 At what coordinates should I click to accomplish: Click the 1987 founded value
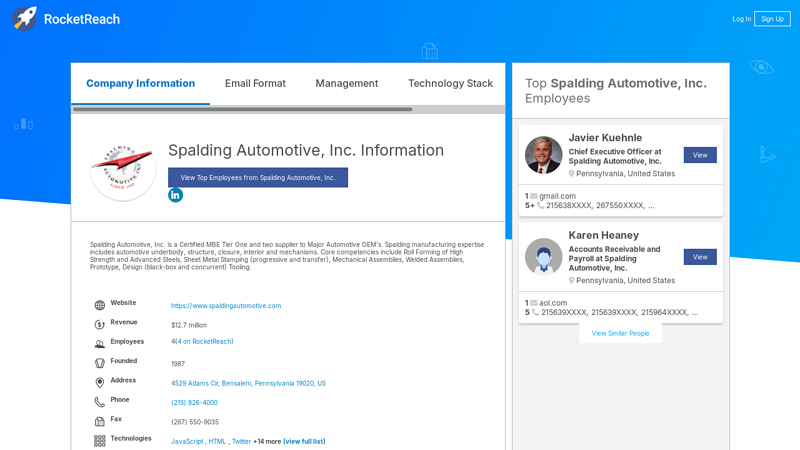pyautogui.click(x=178, y=364)
